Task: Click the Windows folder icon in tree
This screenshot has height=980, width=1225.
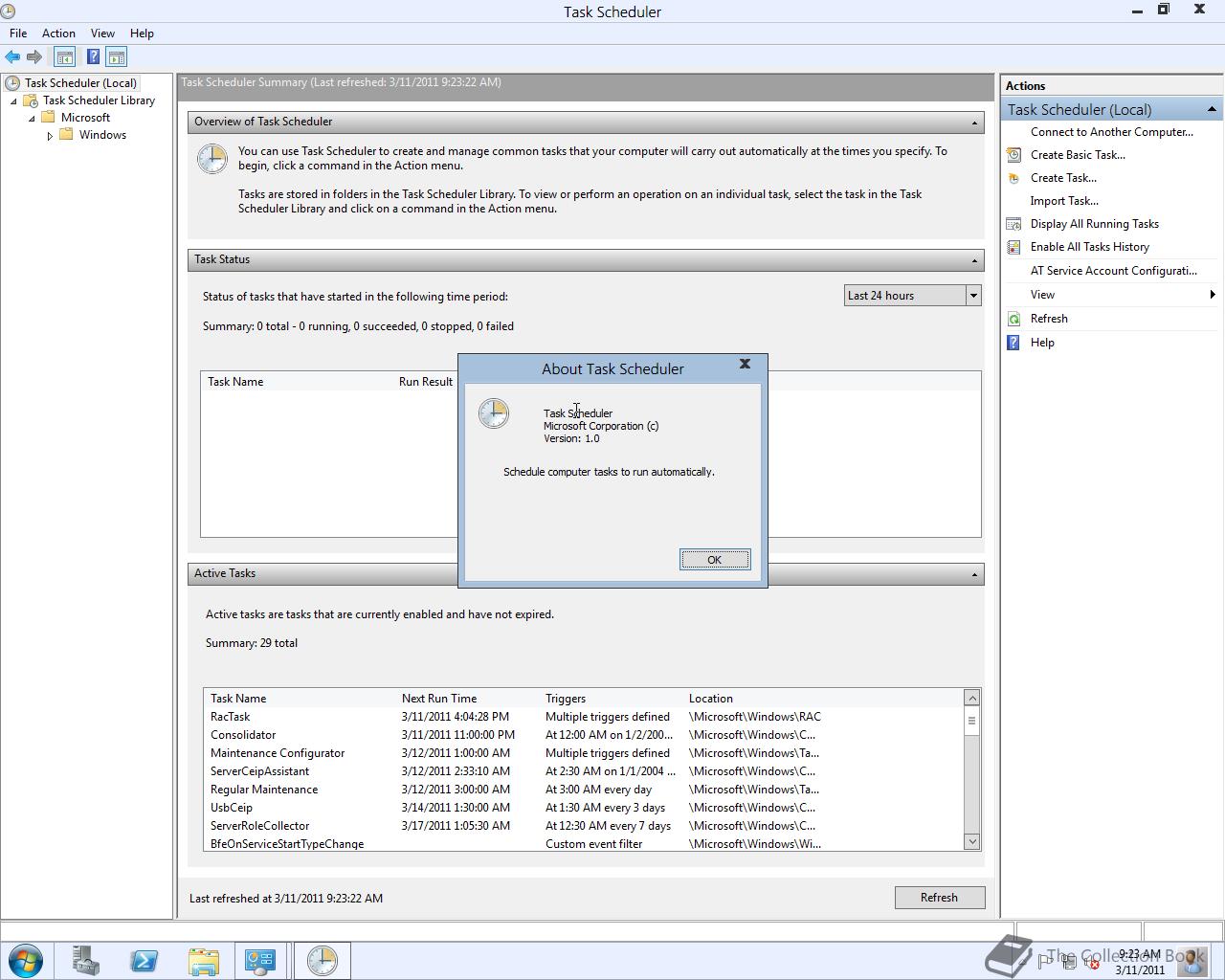Action: (66, 135)
